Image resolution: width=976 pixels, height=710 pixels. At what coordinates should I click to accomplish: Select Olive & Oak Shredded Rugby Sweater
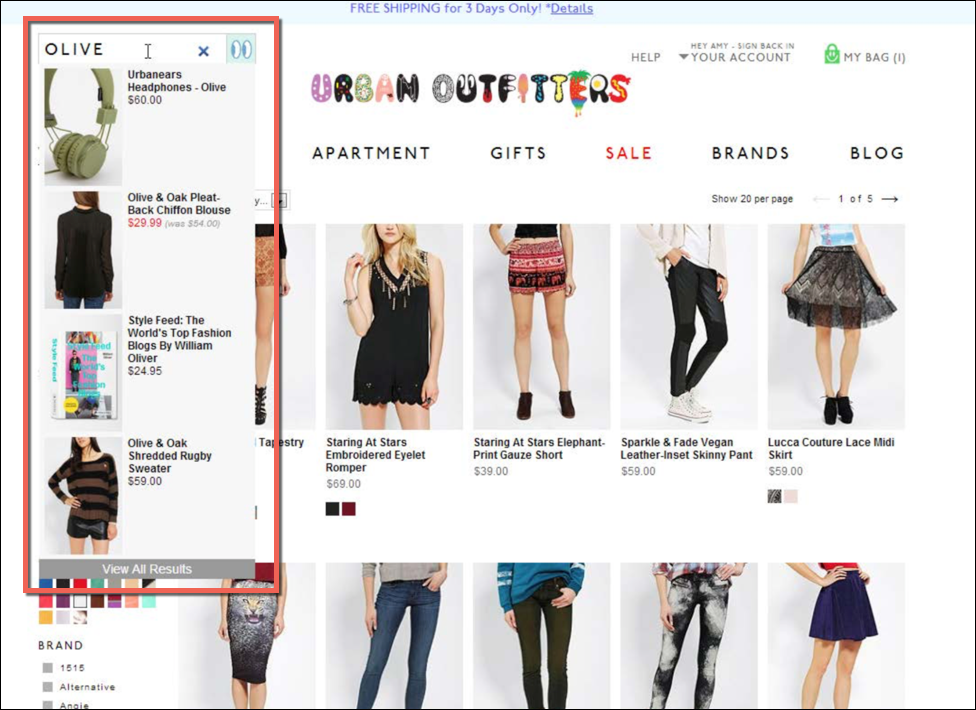point(169,455)
